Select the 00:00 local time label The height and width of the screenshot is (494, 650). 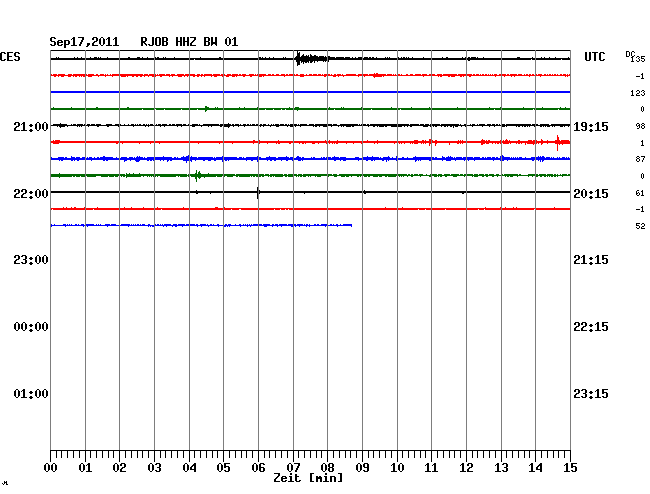[31, 327]
